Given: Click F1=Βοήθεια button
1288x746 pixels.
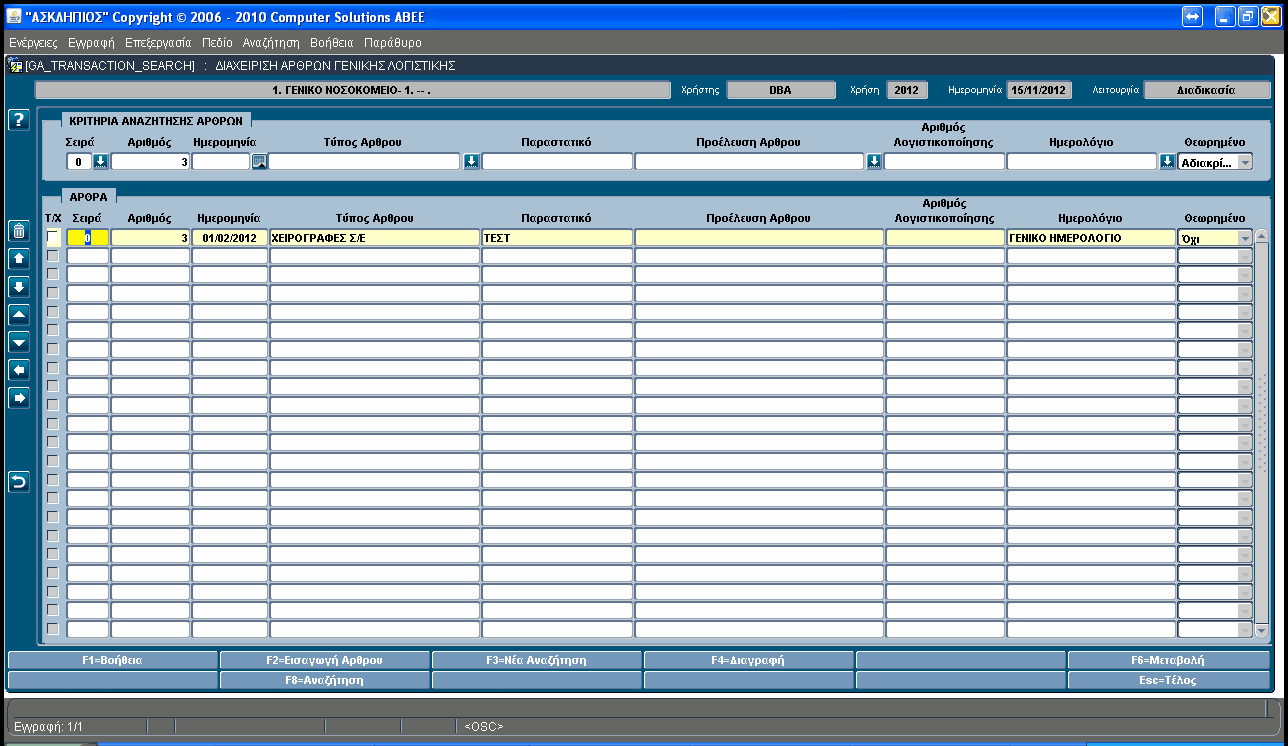Looking at the screenshot, I should tap(112, 660).
